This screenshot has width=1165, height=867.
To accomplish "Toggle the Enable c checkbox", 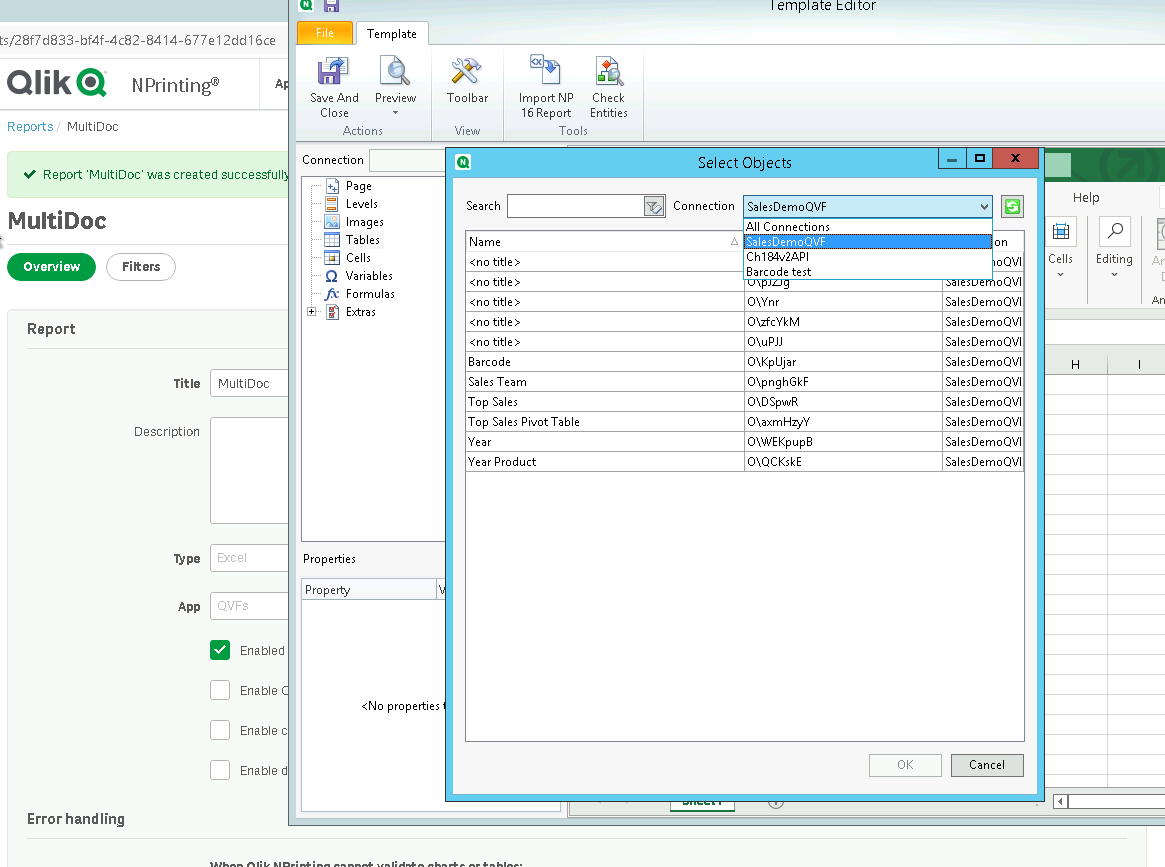I will 220,730.
